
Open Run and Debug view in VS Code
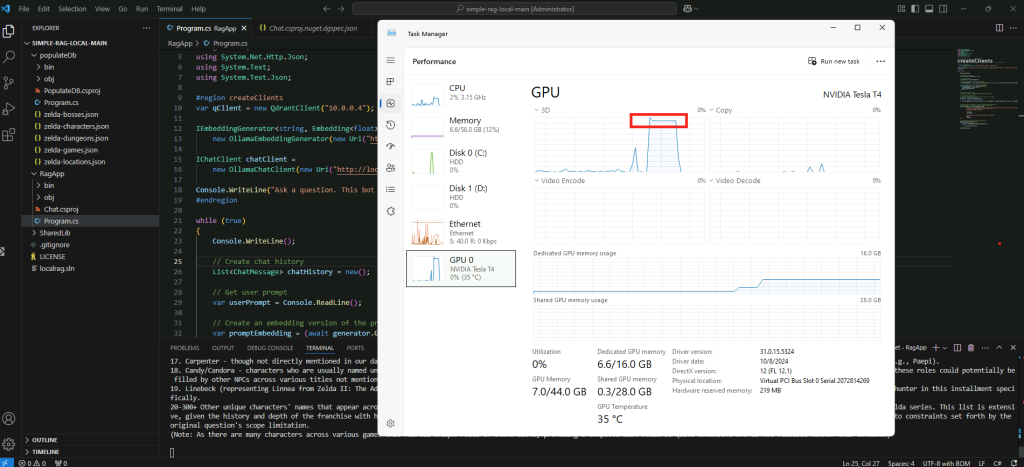click(x=9, y=108)
